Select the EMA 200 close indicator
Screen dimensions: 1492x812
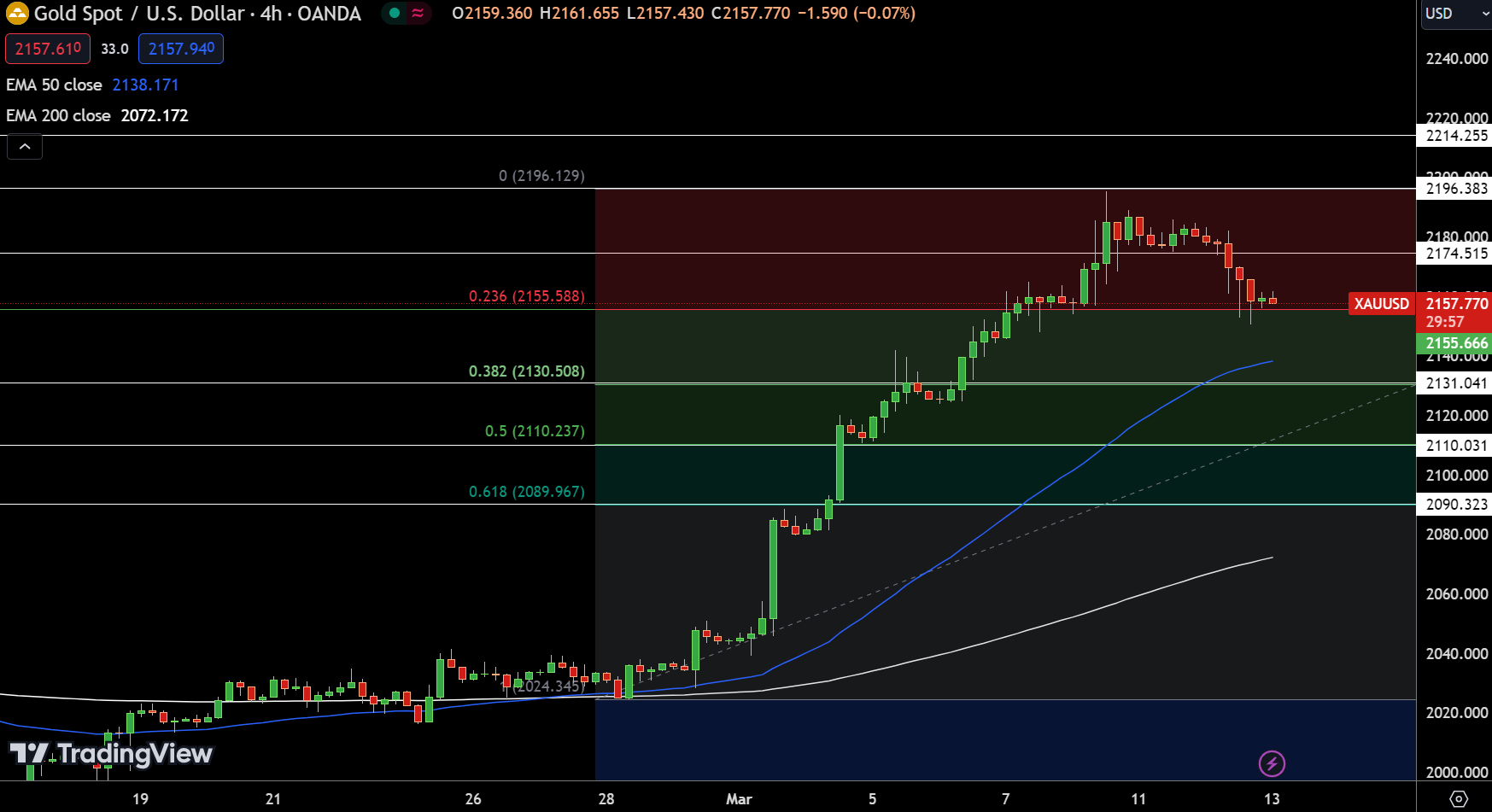[x=58, y=115]
